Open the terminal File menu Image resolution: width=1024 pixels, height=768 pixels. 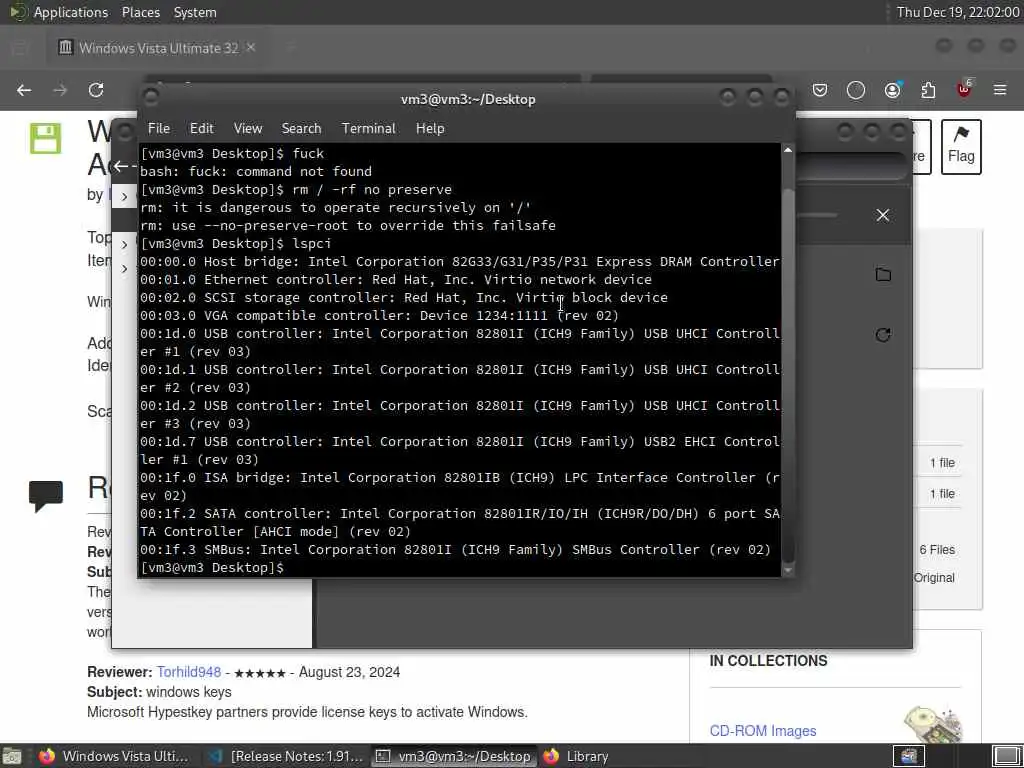[x=159, y=129]
